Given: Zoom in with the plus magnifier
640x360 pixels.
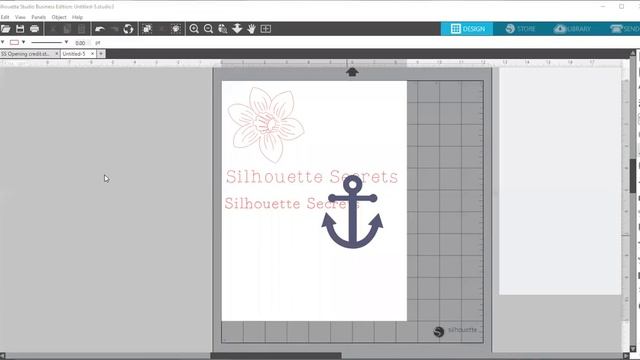Looking at the screenshot, I should coord(194,29).
